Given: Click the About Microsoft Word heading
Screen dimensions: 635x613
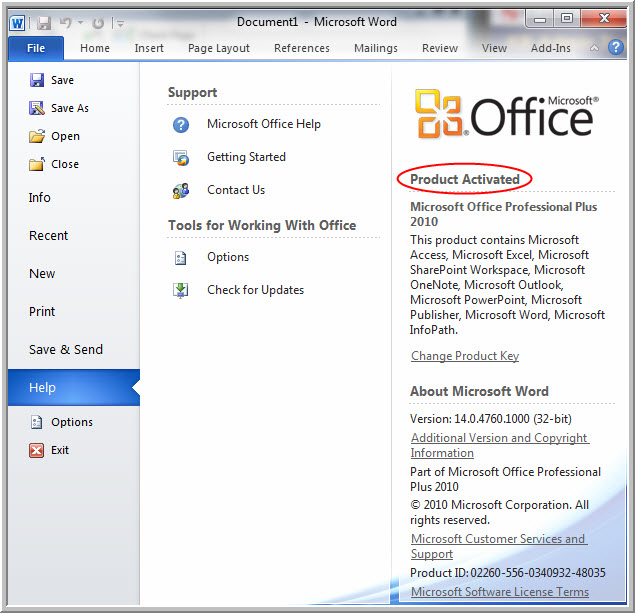Looking at the screenshot, I should click(x=479, y=391).
